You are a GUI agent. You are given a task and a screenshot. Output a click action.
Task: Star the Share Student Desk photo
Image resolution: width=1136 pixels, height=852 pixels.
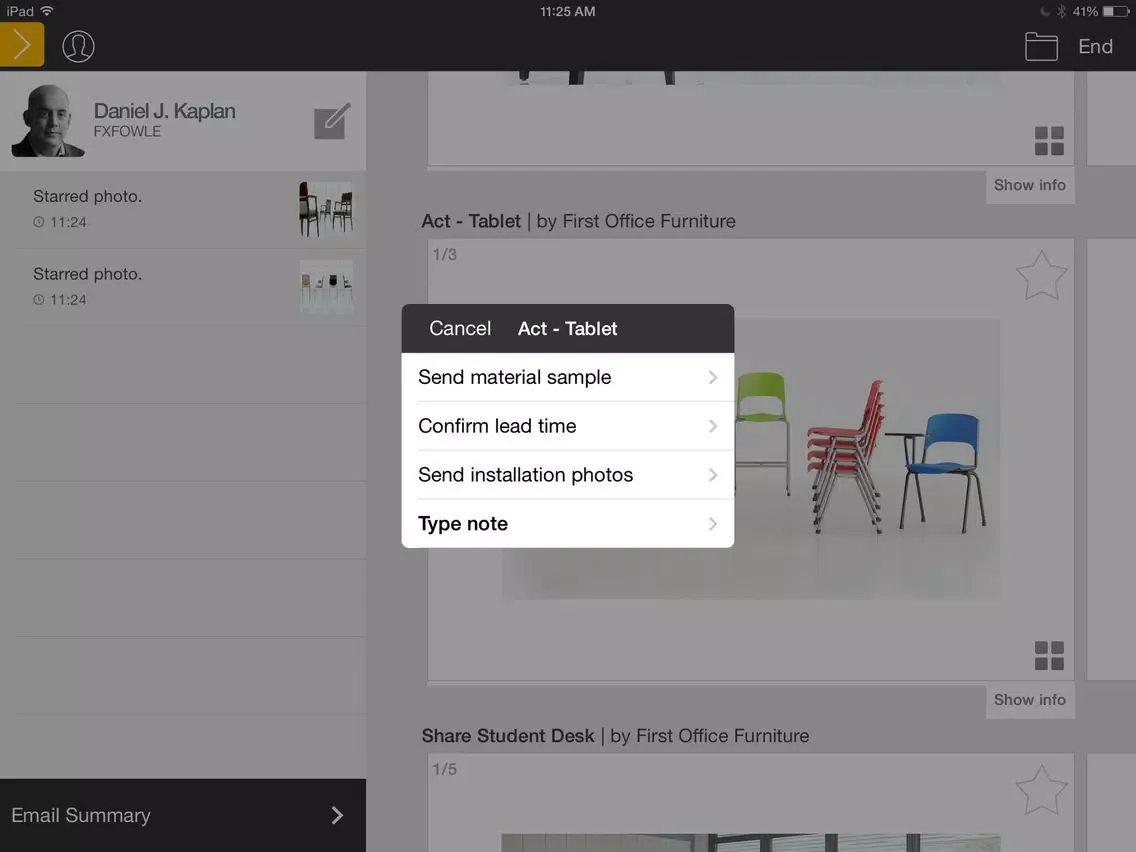pyautogui.click(x=1041, y=790)
